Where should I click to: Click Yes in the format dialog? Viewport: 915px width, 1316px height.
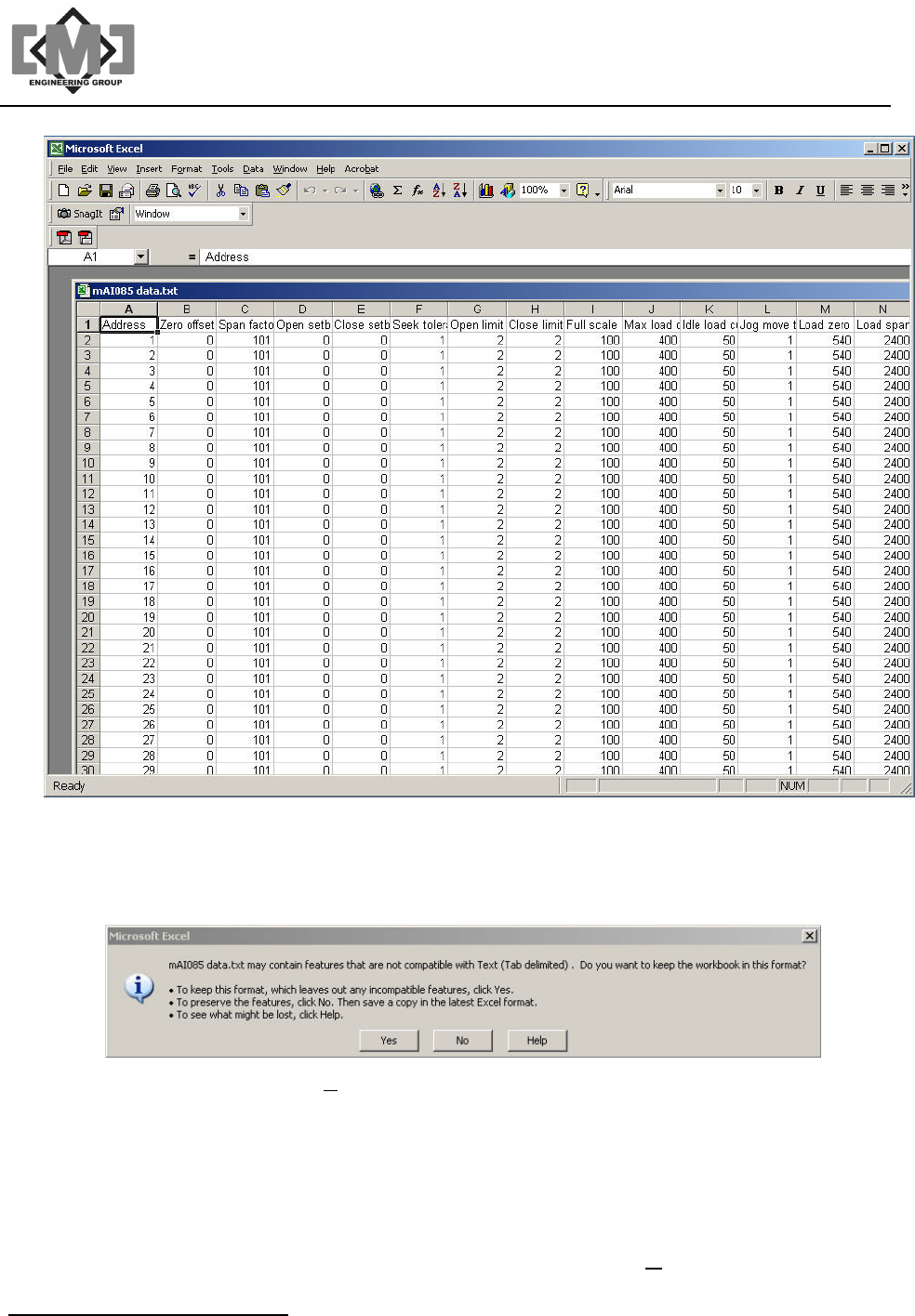(389, 1041)
